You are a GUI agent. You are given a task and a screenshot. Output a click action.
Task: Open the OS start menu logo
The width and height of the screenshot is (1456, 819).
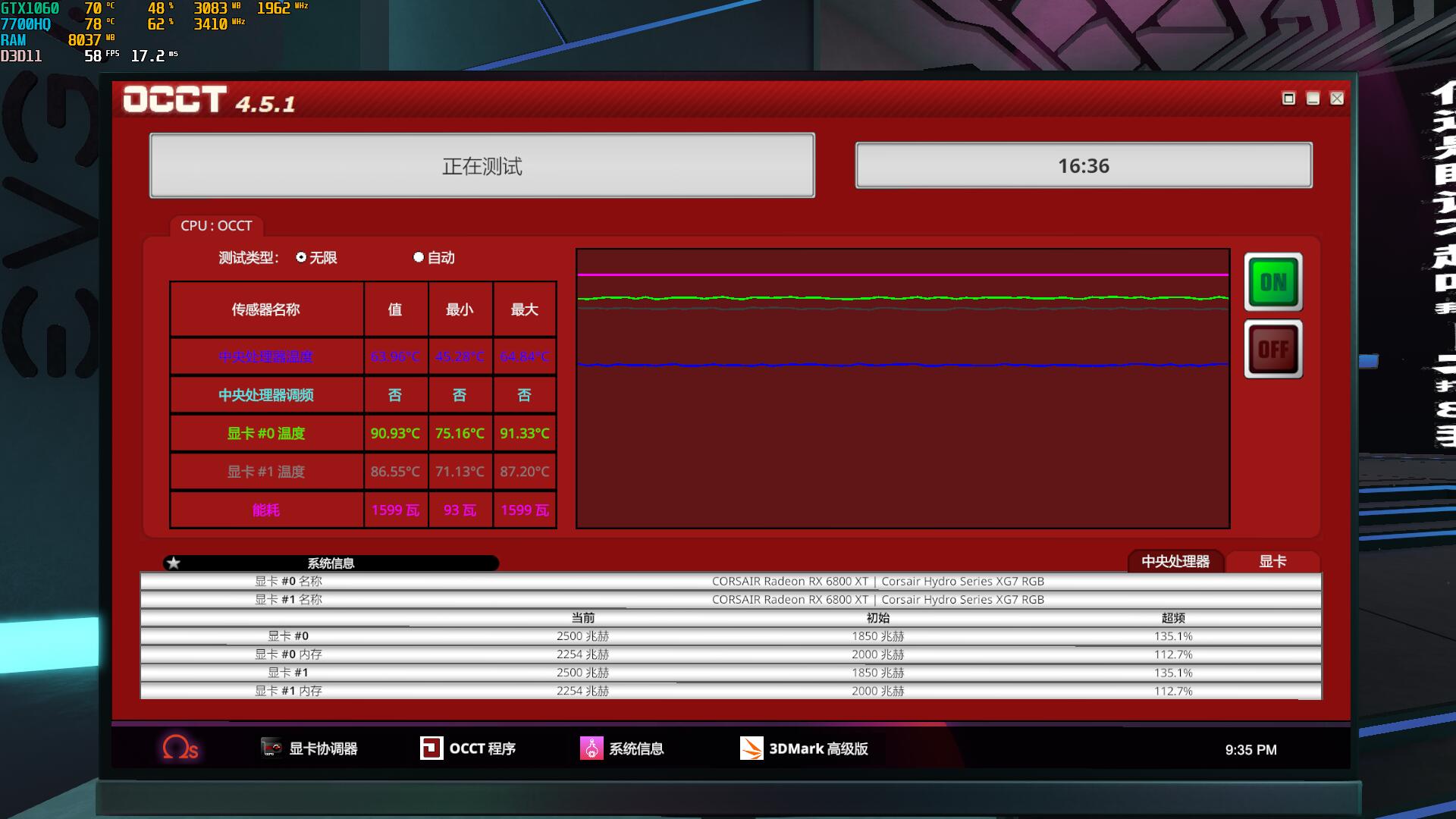[x=180, y=748]
